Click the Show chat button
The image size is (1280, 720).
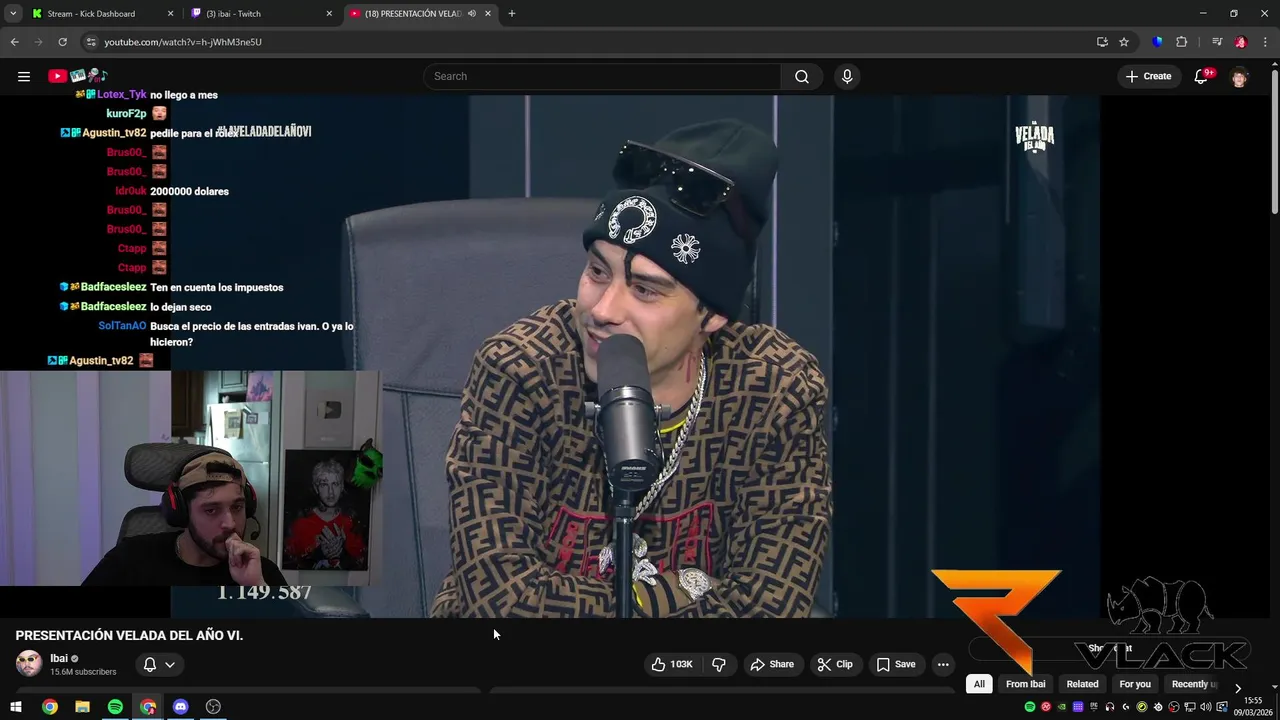[x=1110, y=648]
